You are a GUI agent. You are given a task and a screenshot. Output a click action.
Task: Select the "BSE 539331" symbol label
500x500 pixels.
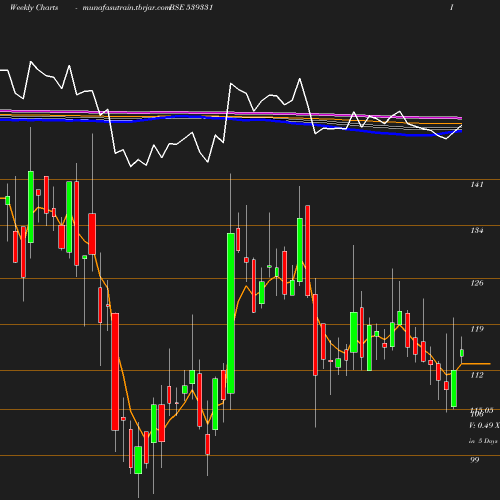[x=191, y=7]
